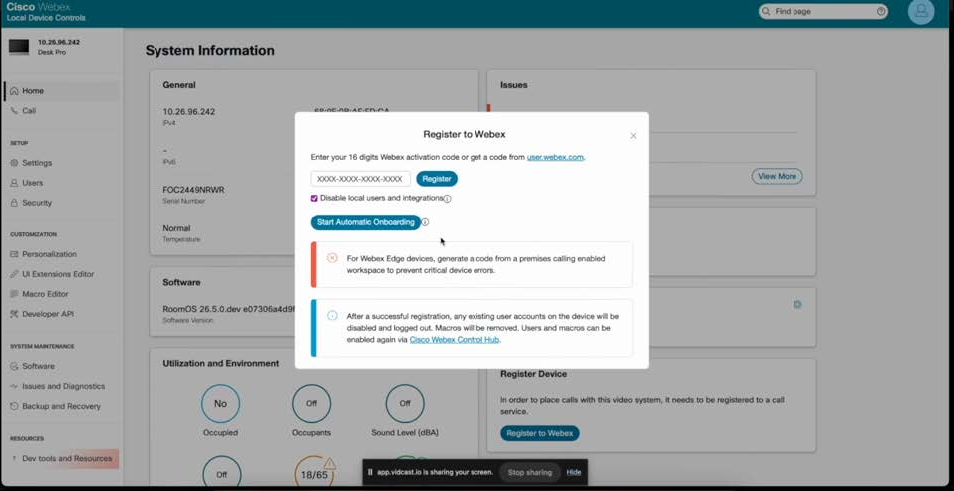
Task: Click Register to Webex button in Register Device
Action: point(540,433)
